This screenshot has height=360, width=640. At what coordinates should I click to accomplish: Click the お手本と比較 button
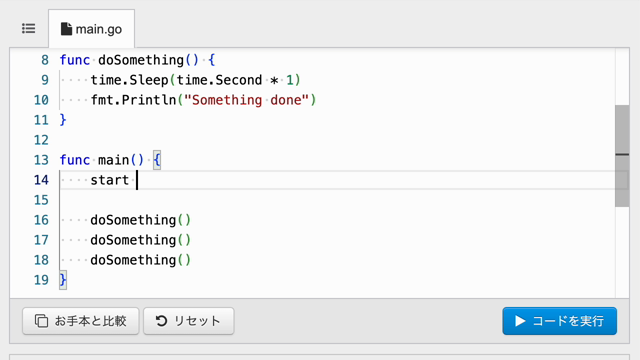click(x=81, y=321)
